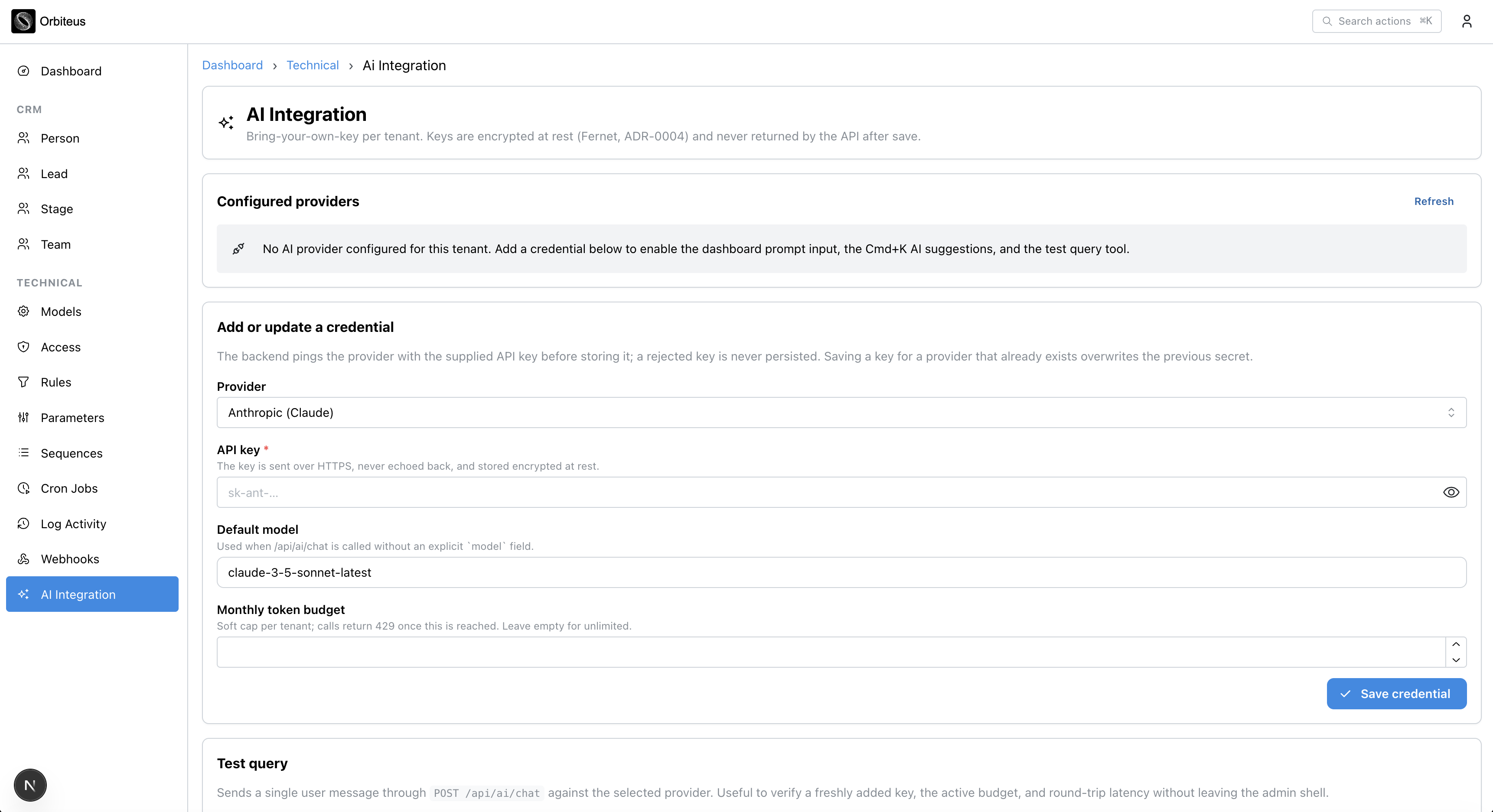This screenshot has width=1493, height=812.
Task: Open Webhooks menu item
Action: click(92, 559)
